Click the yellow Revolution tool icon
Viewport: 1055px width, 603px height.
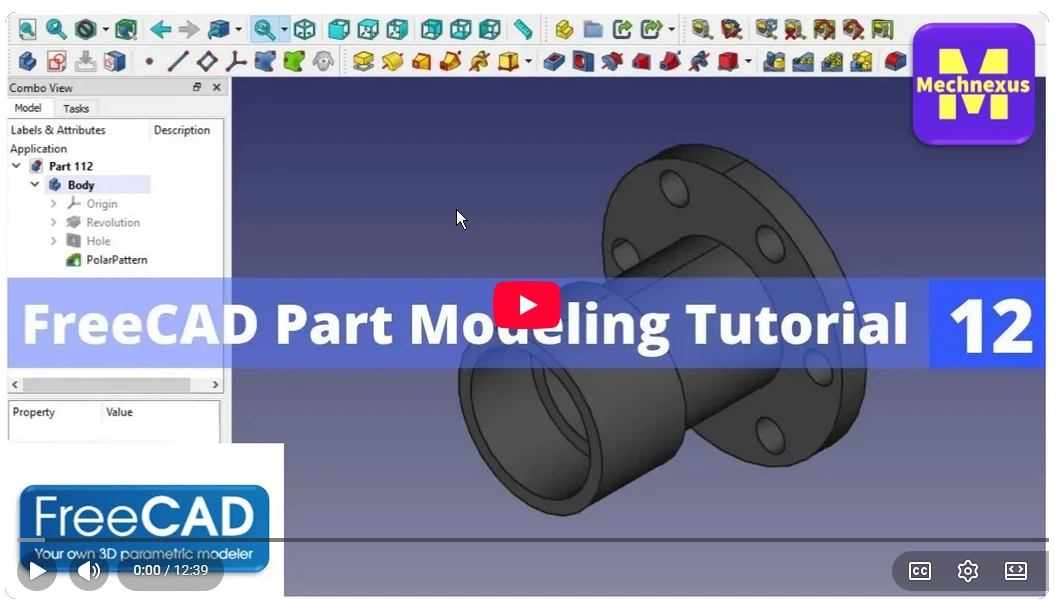pos(392,62)
